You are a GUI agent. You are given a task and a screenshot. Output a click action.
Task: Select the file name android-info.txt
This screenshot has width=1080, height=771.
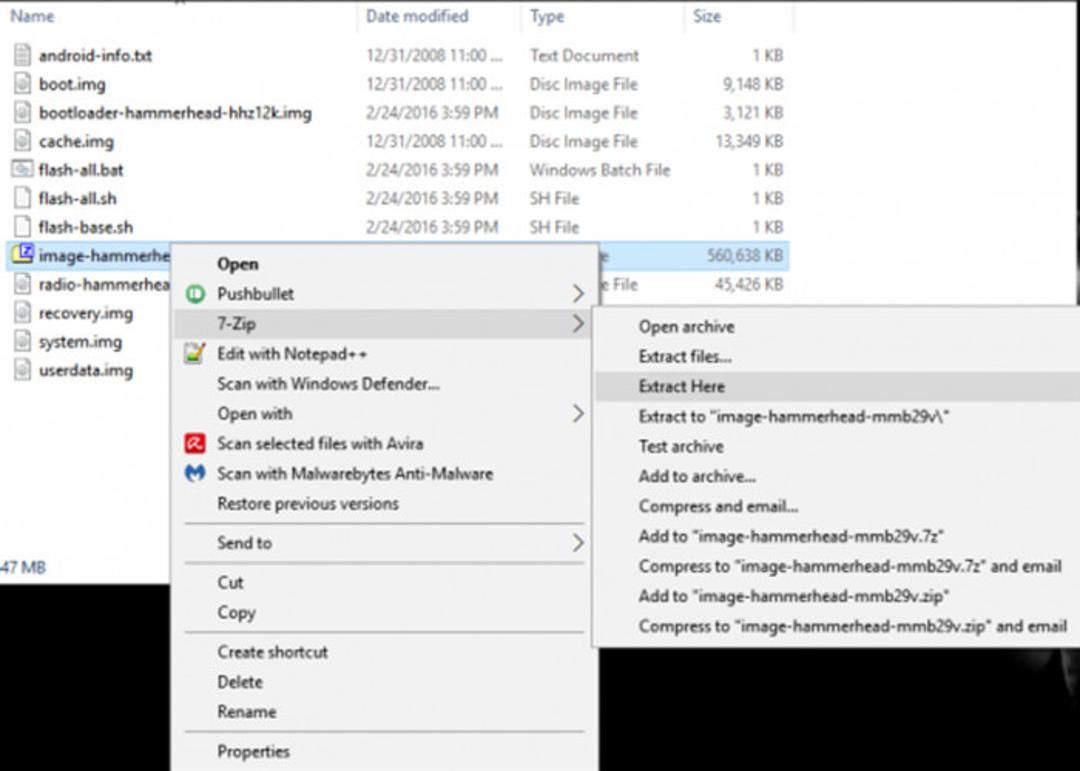[95, 56]
